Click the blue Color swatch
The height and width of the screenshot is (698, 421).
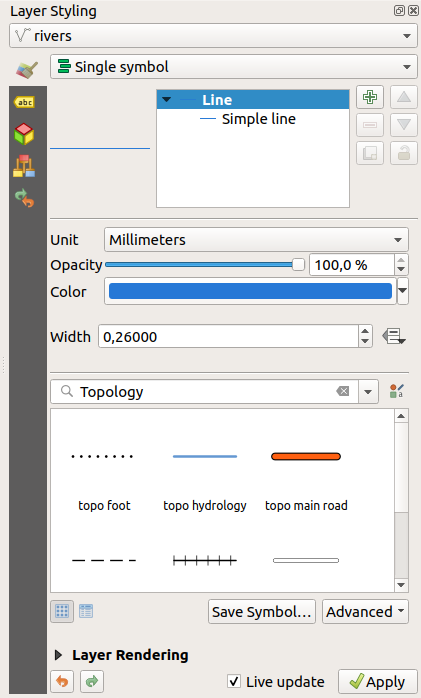250,291
